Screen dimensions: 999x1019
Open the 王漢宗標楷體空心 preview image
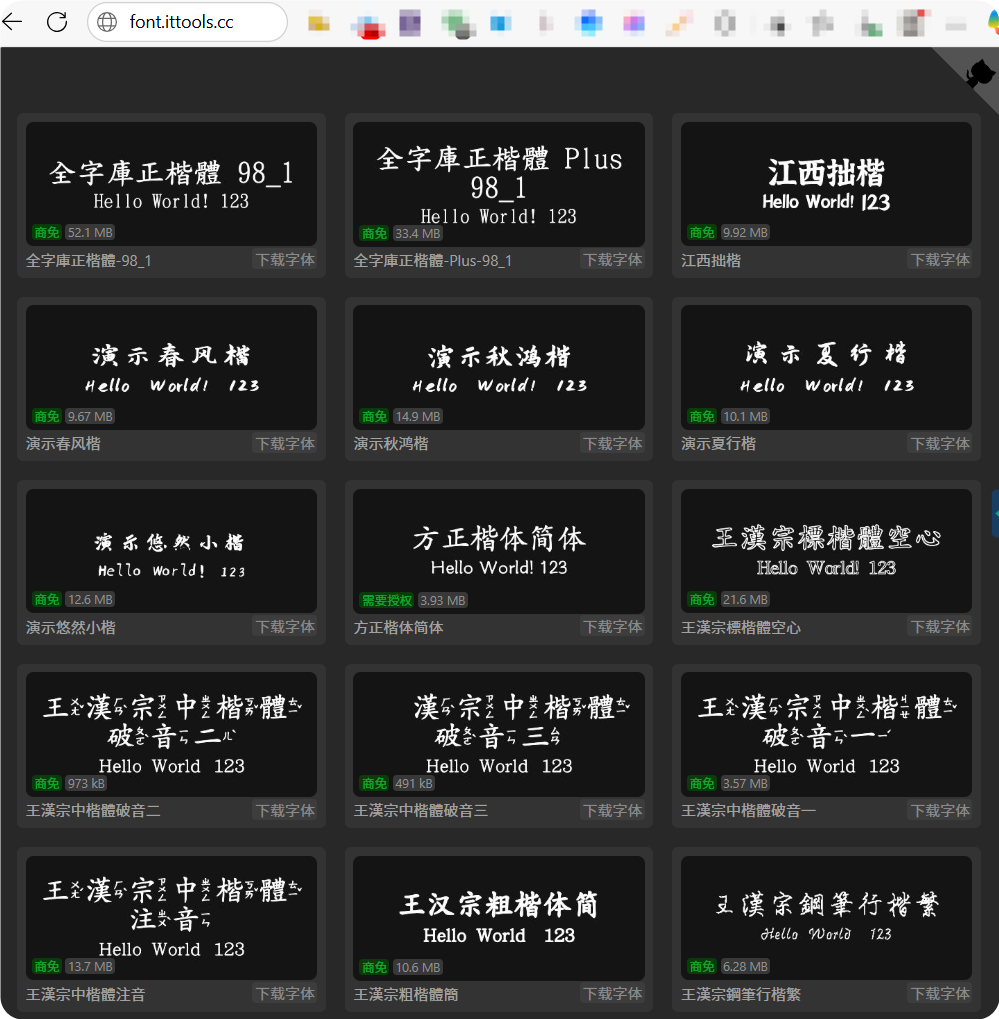[826, 551]
